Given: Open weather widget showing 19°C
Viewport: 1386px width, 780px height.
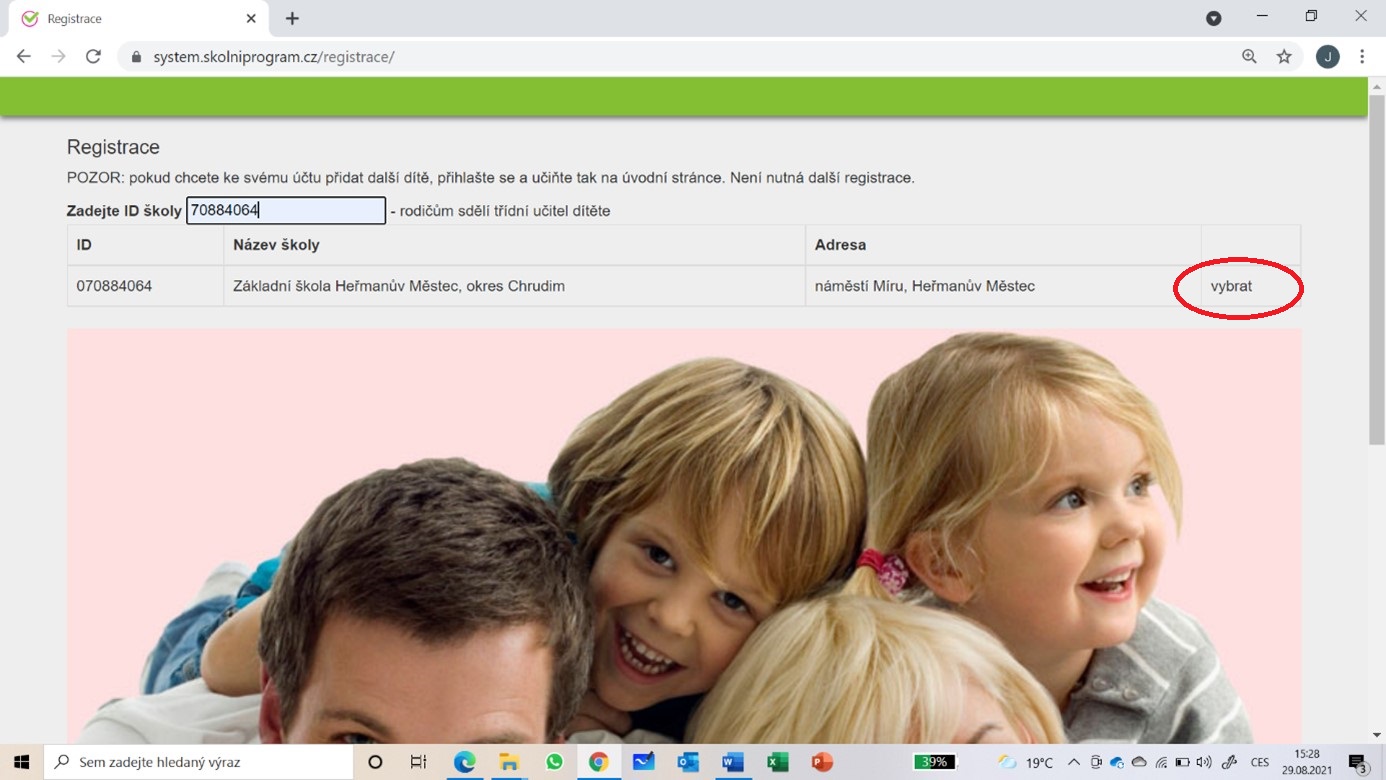Looking at the screenshot, I should (x=1025, y=762).
